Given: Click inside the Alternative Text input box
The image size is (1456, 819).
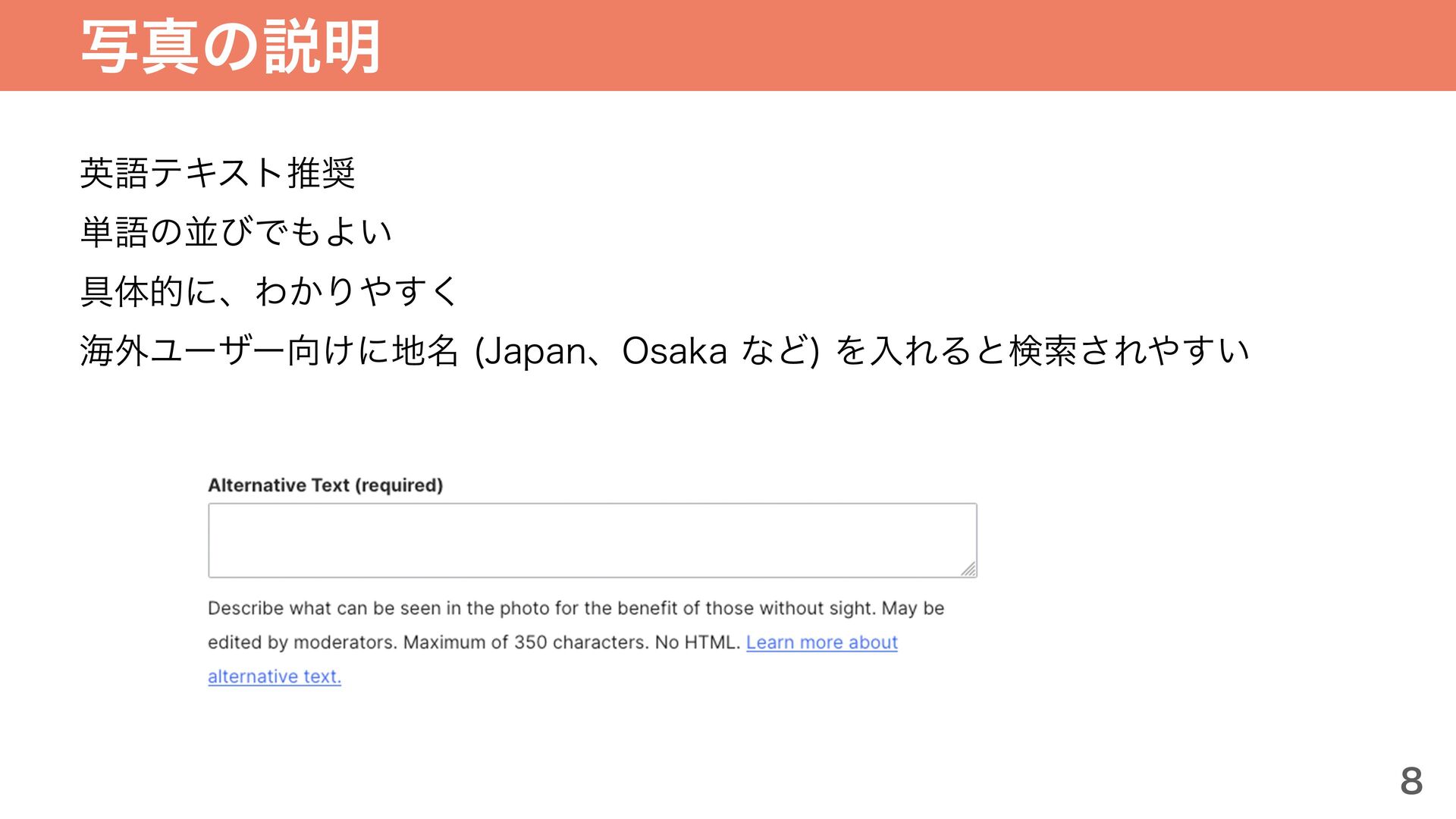Looking at the screenshot, I should (x=591, y=540).
